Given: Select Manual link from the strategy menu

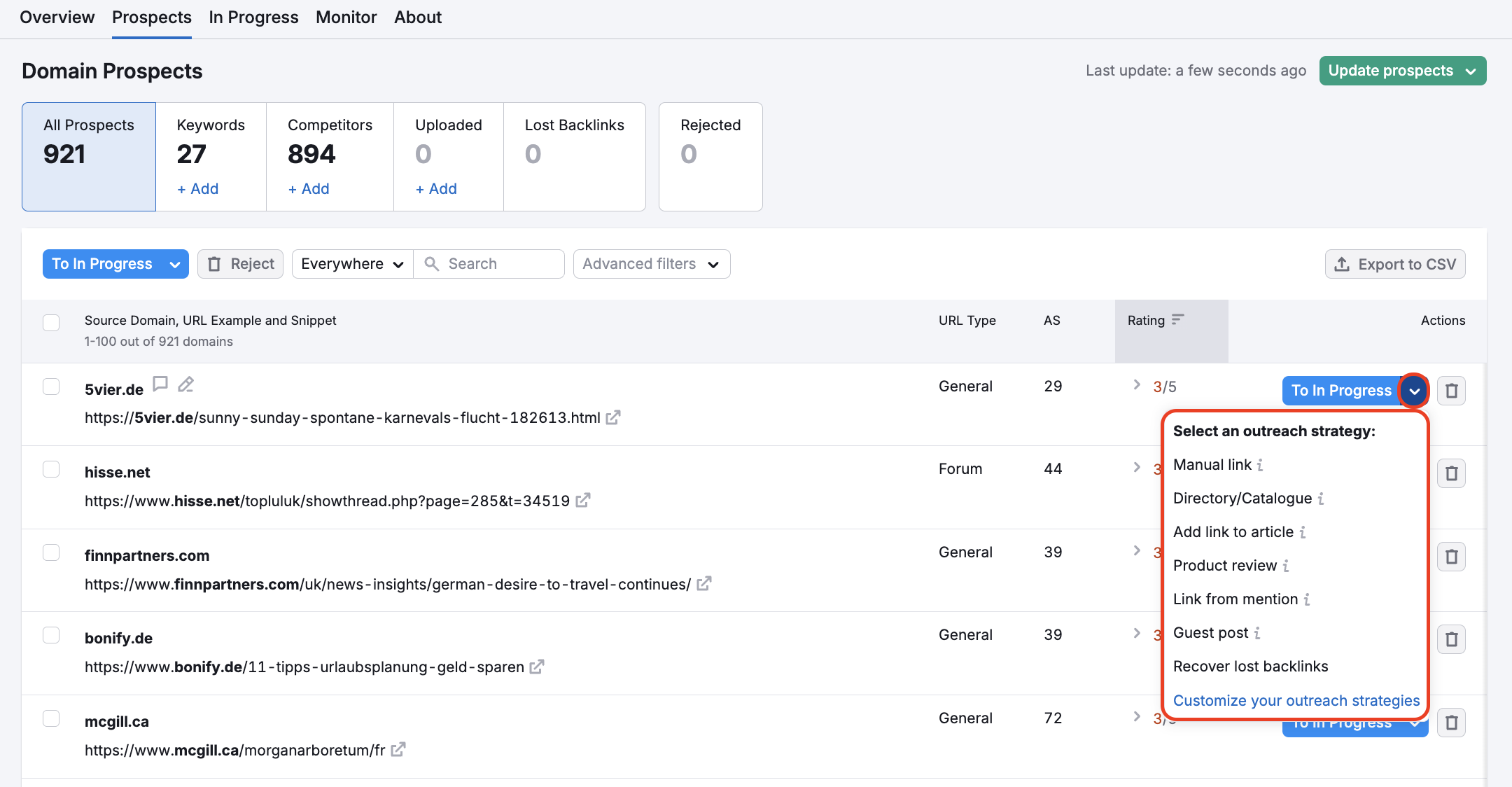Looking at the screenshot, I should coord(1212,464).
